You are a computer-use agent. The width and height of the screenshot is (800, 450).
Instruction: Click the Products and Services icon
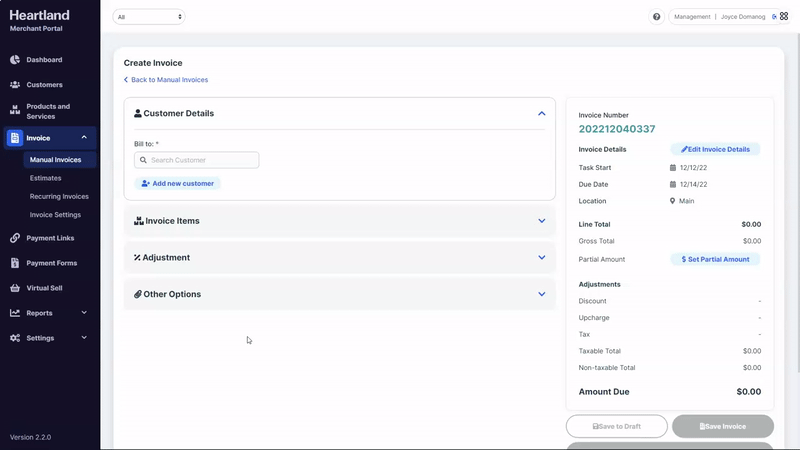pyautogui.click(x=15, y=111)
